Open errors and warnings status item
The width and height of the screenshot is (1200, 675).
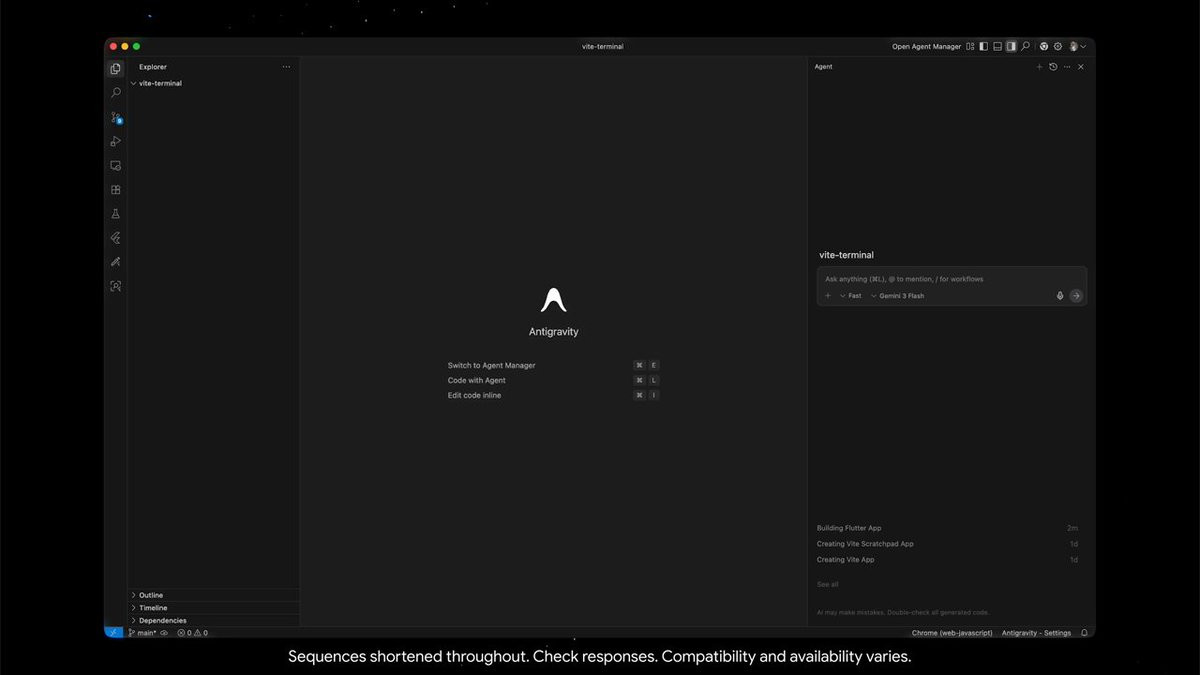[193, 633]
